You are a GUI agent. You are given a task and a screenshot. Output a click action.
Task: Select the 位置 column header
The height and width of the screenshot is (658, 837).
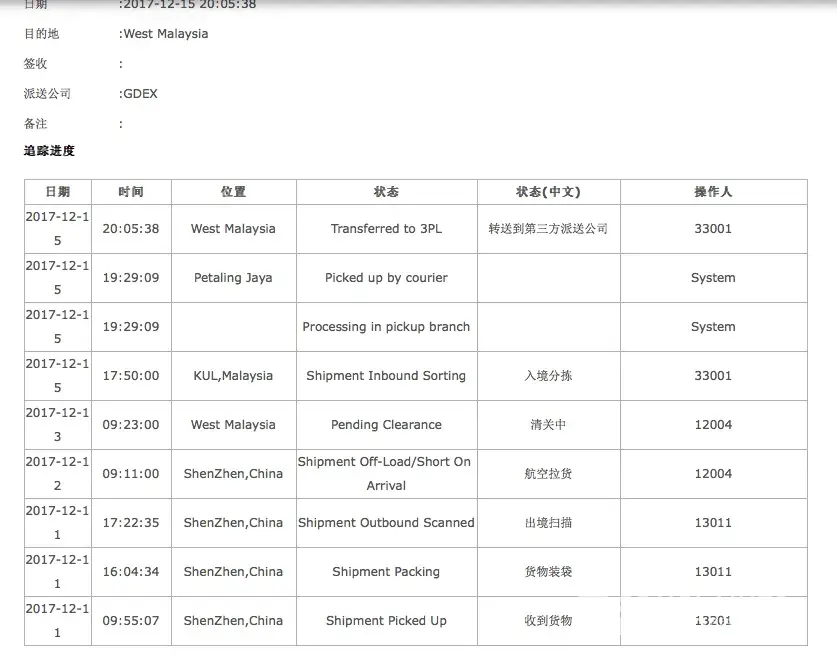tap(233, 192)
